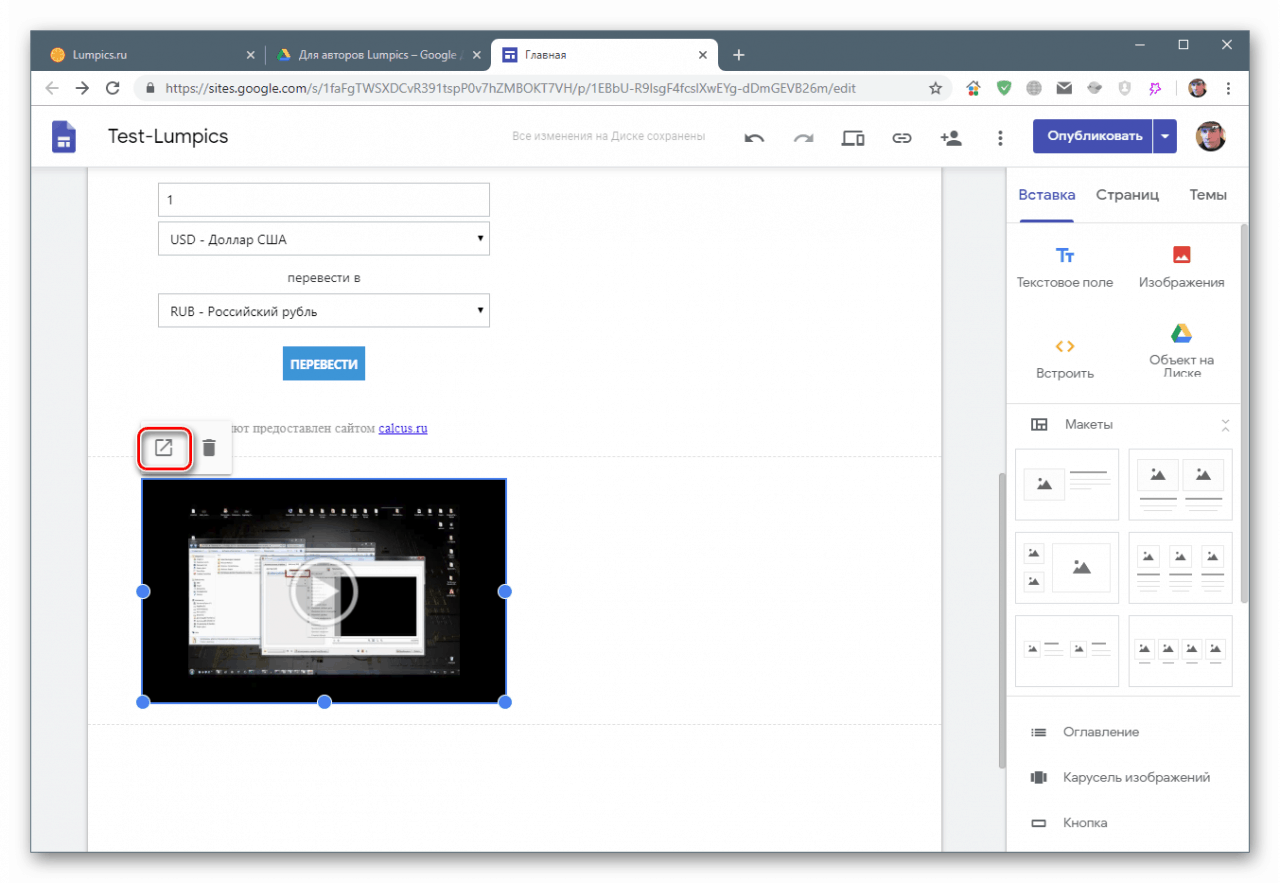
Task: Open the video in a new tab icon
Action: [x=163, y=448]
